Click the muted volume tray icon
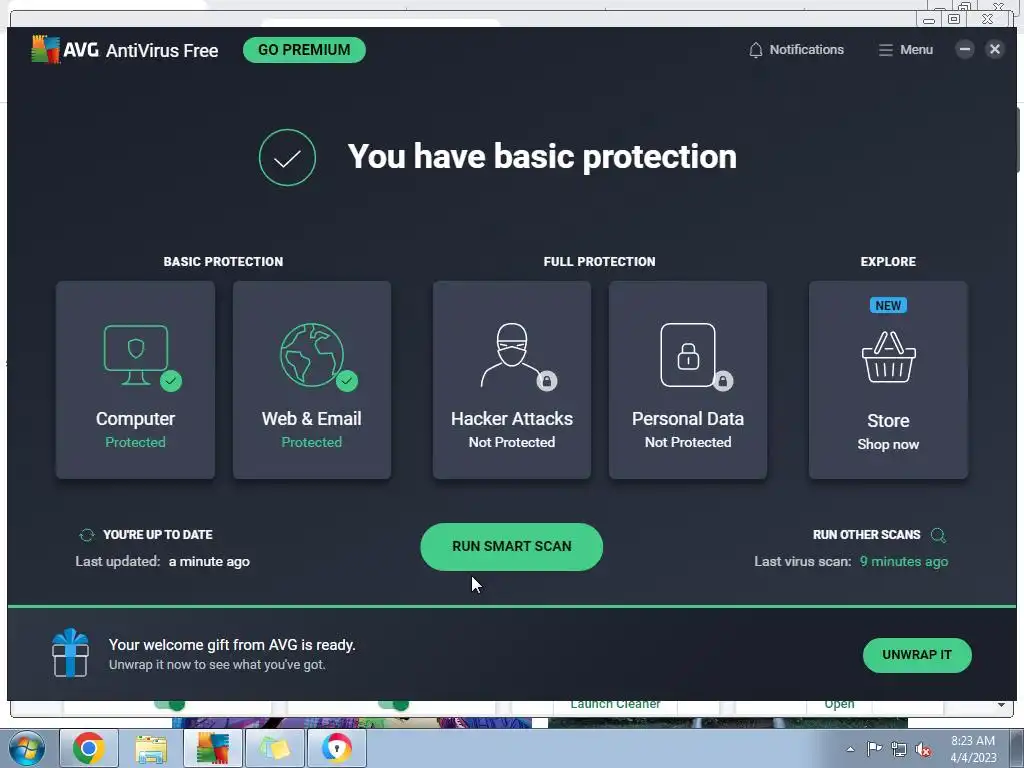 (923, 750)
